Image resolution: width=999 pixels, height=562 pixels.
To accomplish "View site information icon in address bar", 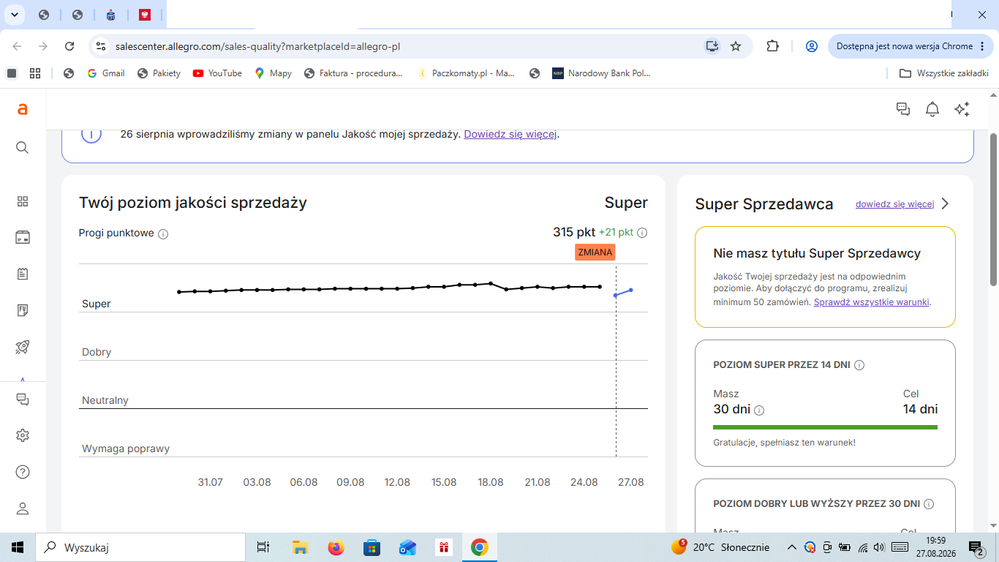I will click(101, 46).
